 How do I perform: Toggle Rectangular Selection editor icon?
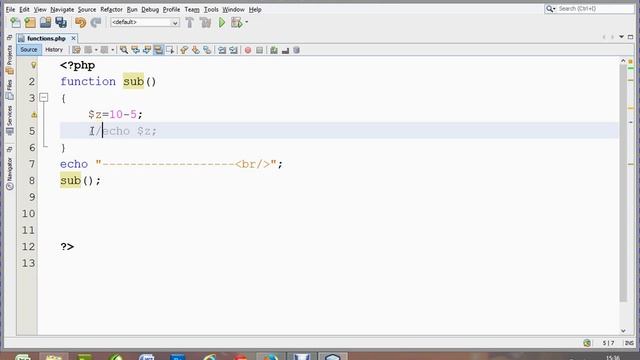170,50
